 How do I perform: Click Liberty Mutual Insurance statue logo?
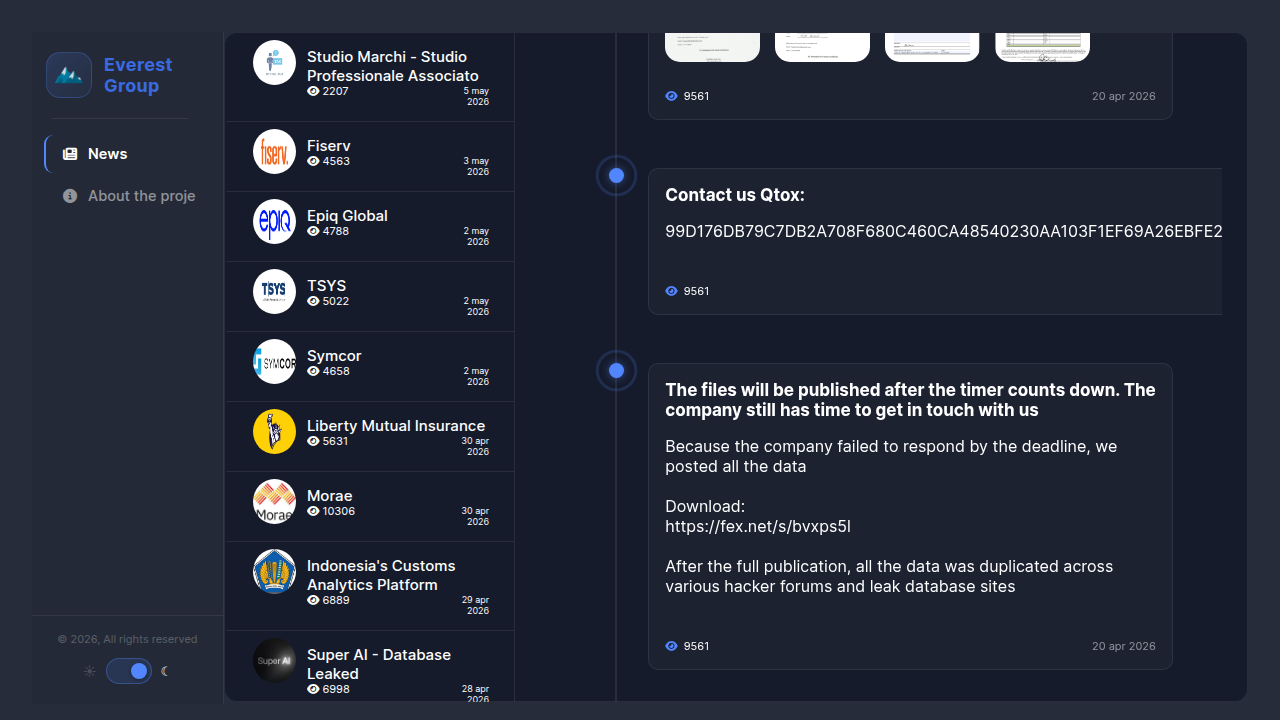point(274,432)
